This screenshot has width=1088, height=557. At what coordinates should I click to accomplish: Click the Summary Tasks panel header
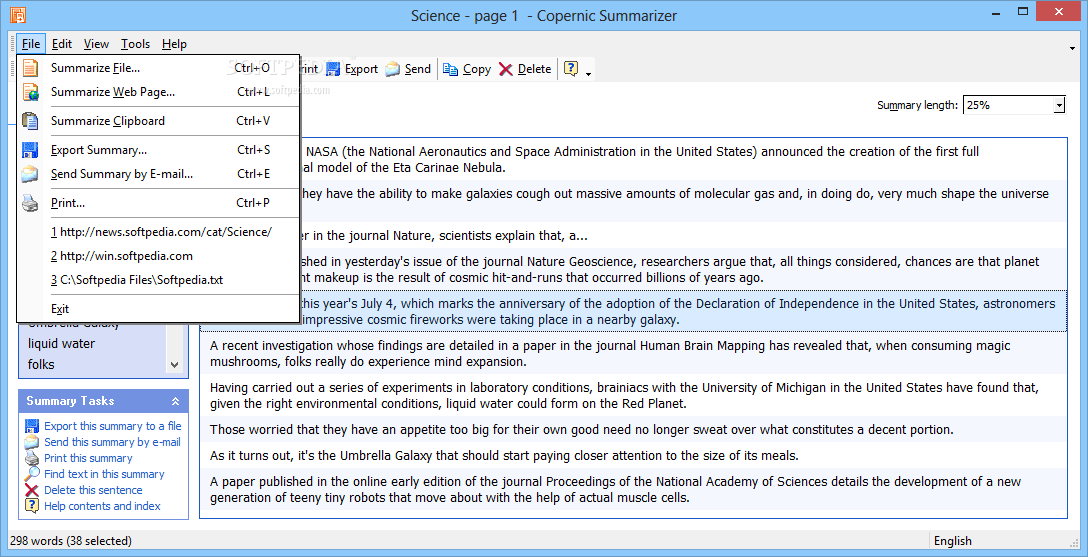103,401
